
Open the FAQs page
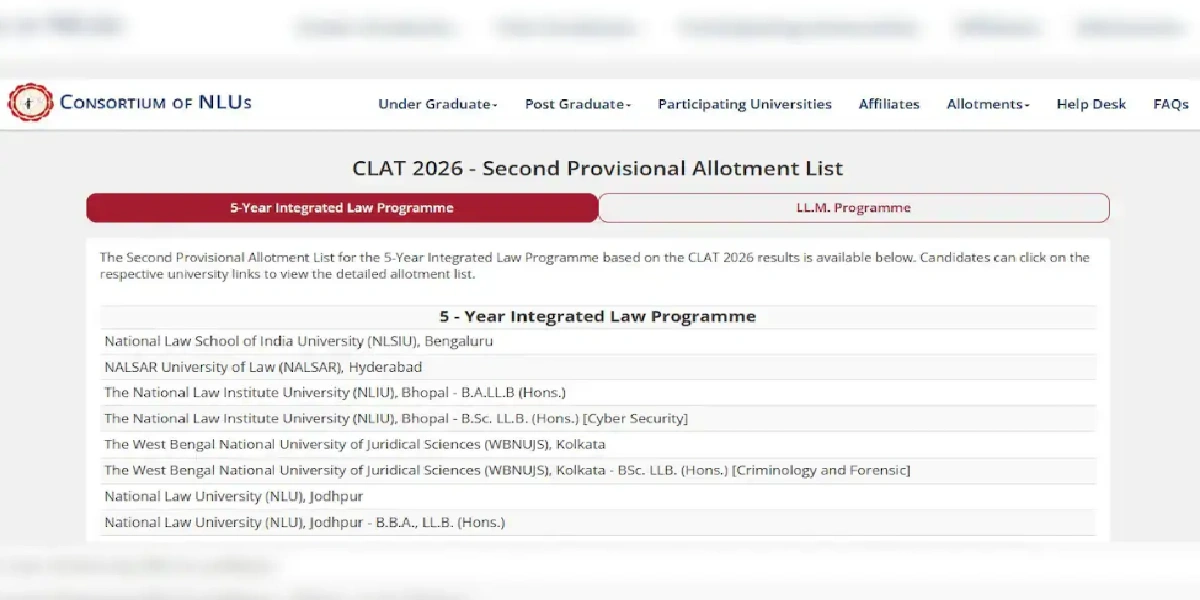point(1169,104)
